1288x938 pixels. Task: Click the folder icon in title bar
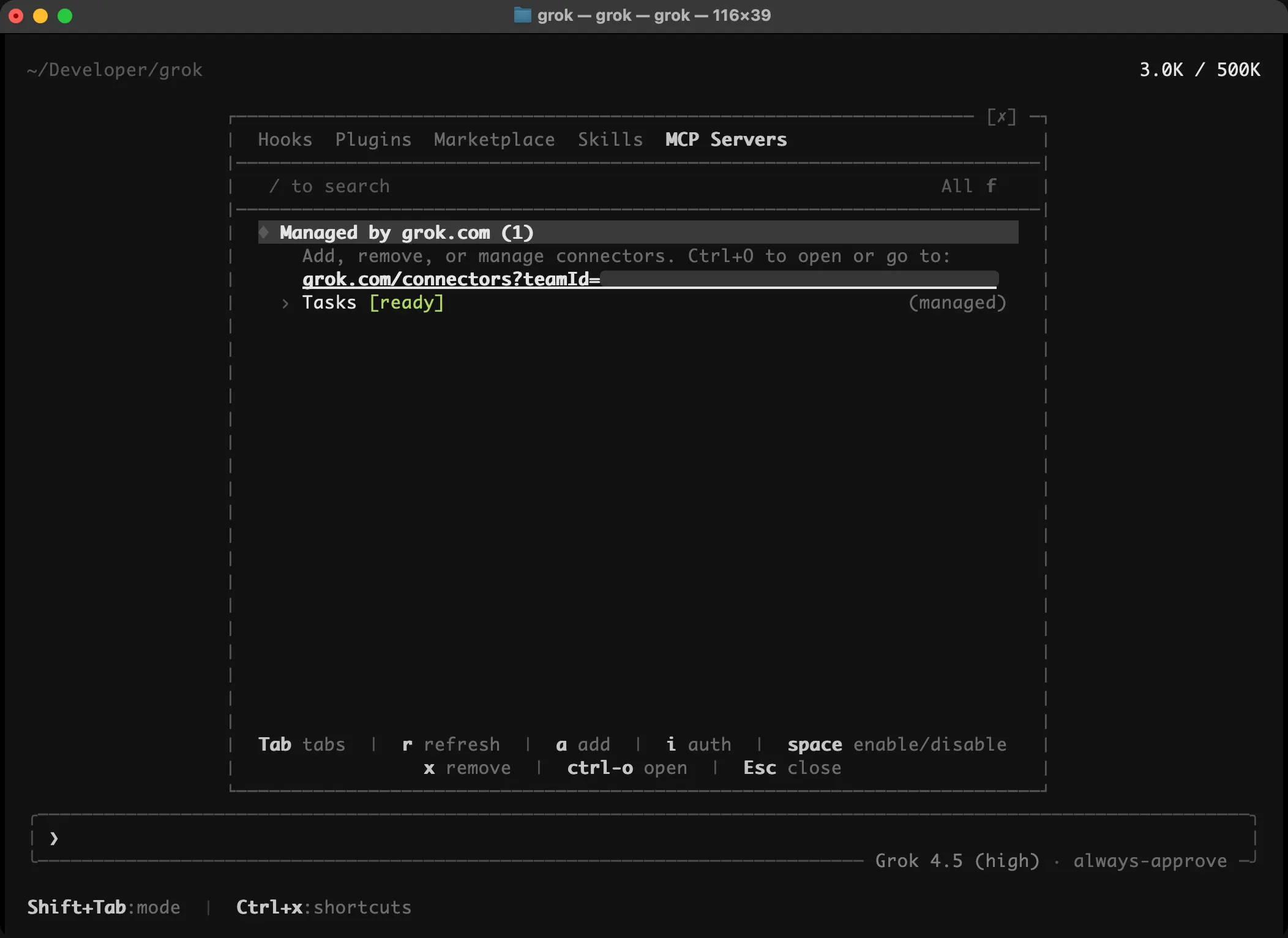click(522, 15)
